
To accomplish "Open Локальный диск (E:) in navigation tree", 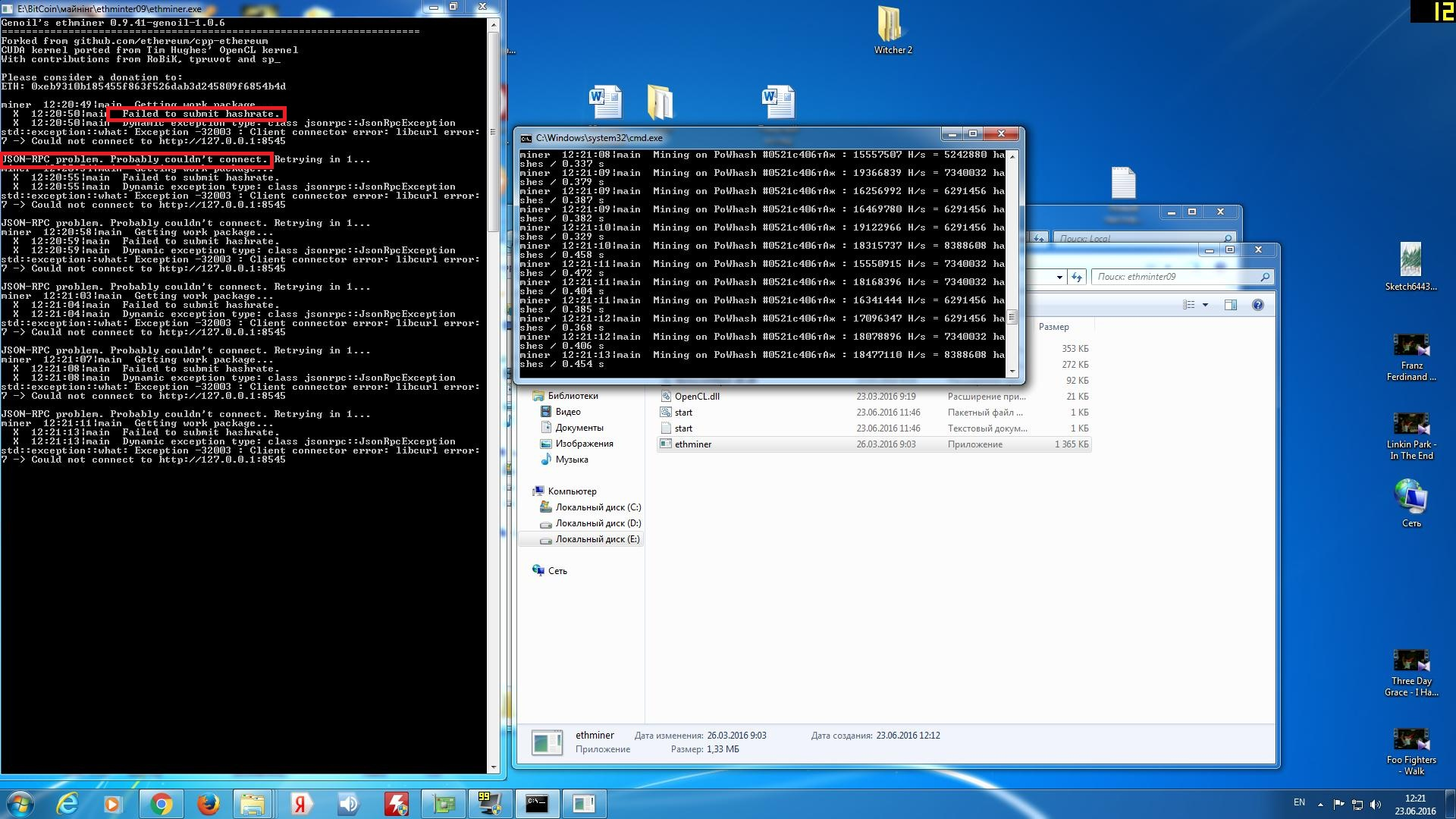I will pos(597,539).
